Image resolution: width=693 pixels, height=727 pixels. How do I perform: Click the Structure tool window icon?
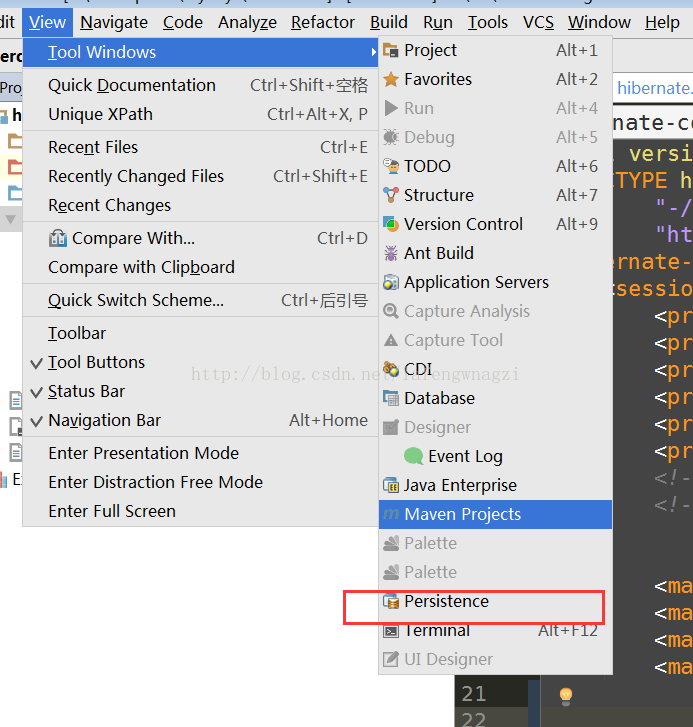(x=391, y=195)
